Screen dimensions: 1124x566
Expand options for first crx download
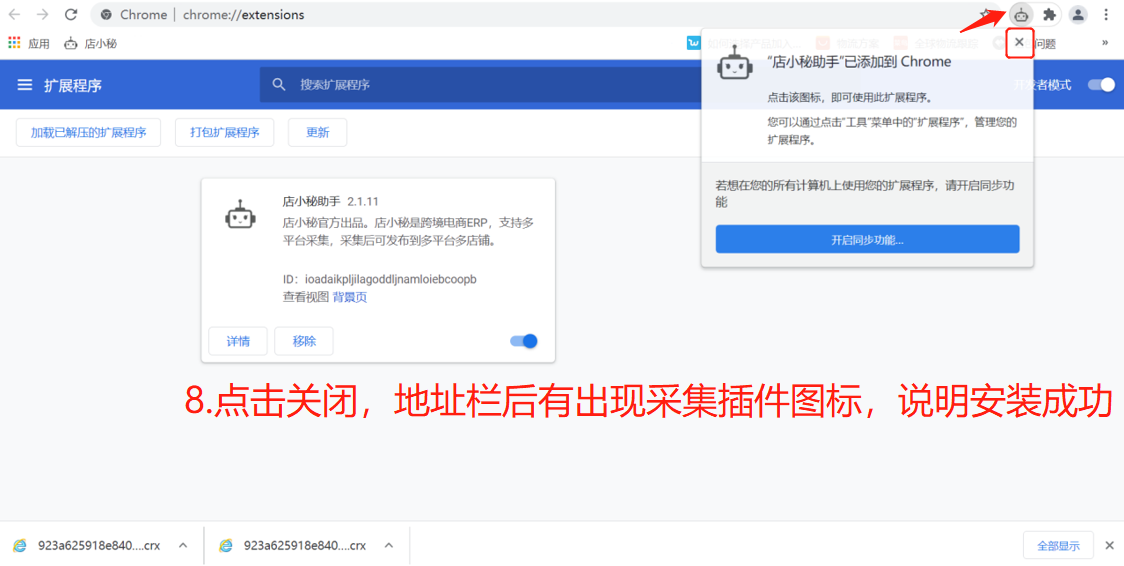183,545
